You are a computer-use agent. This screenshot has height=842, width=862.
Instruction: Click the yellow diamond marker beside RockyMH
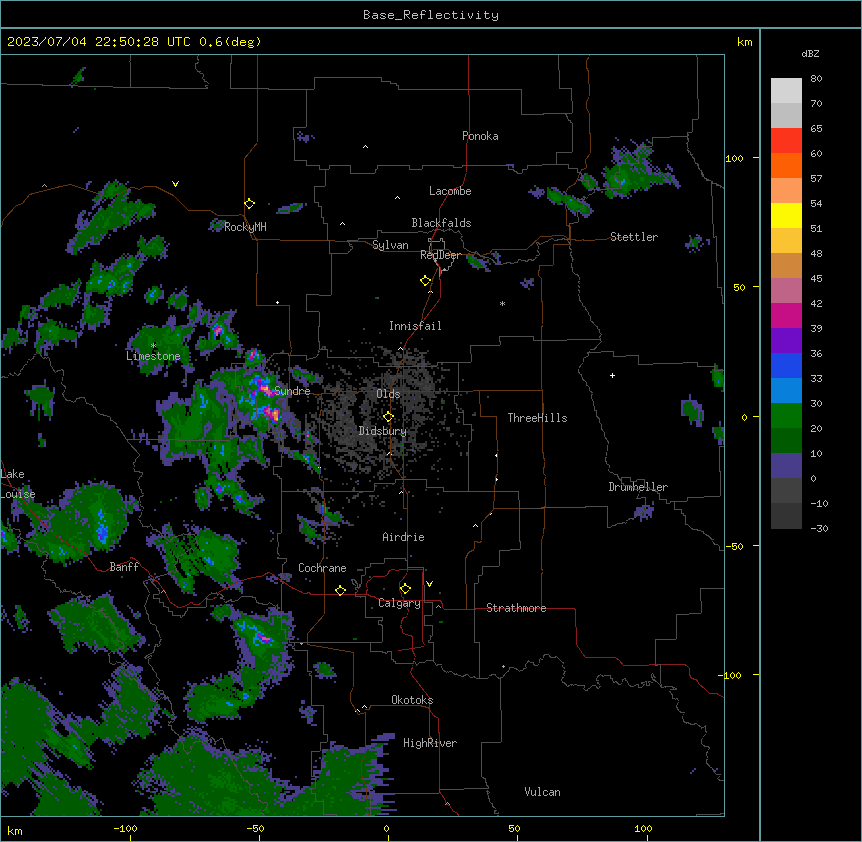point(249,204)
